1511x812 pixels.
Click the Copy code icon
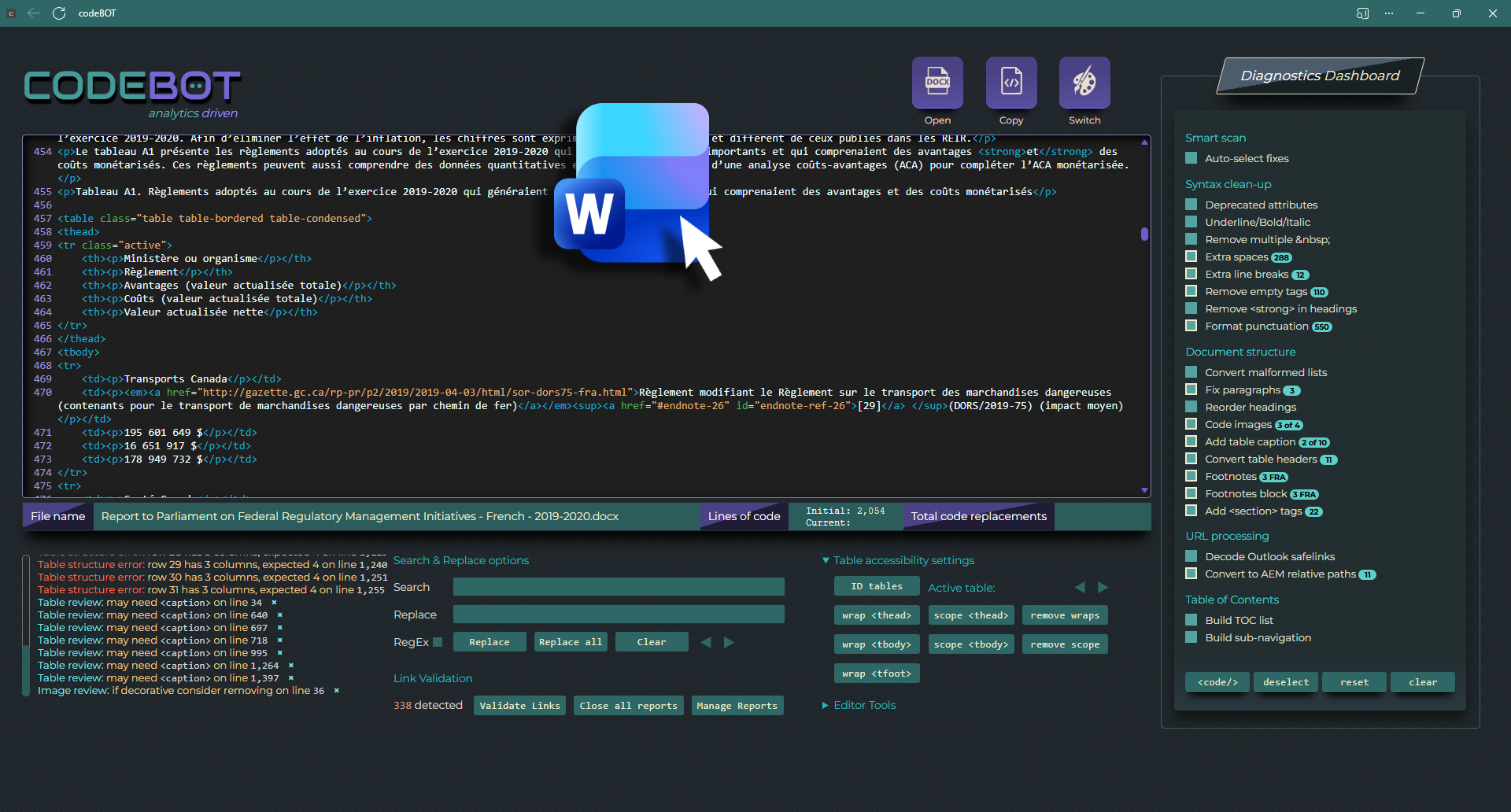pos(1010,83)
